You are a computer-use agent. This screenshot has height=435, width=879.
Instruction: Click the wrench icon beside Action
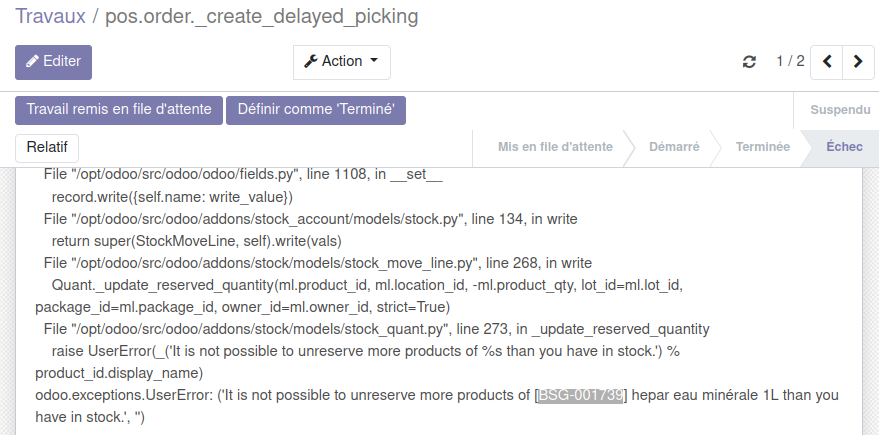point(310,61)
